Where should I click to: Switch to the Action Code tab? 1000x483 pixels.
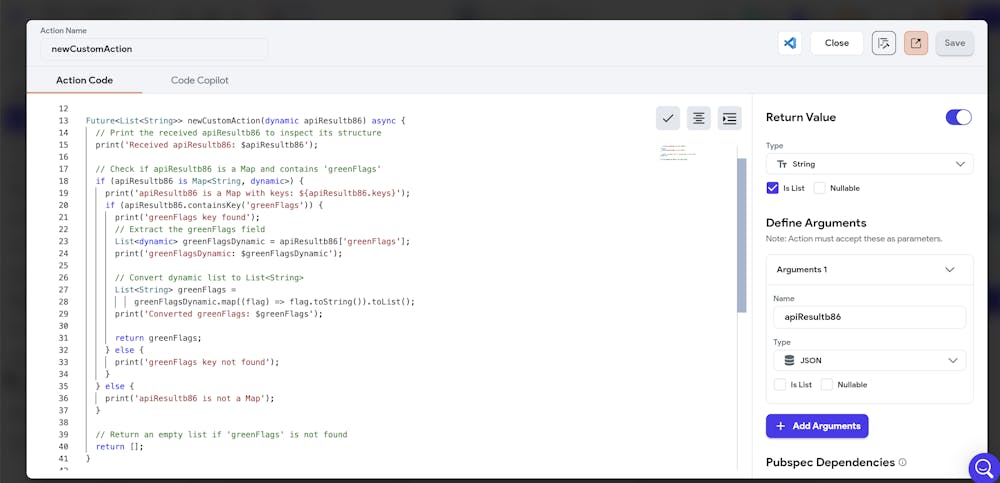tap(84, 80)
